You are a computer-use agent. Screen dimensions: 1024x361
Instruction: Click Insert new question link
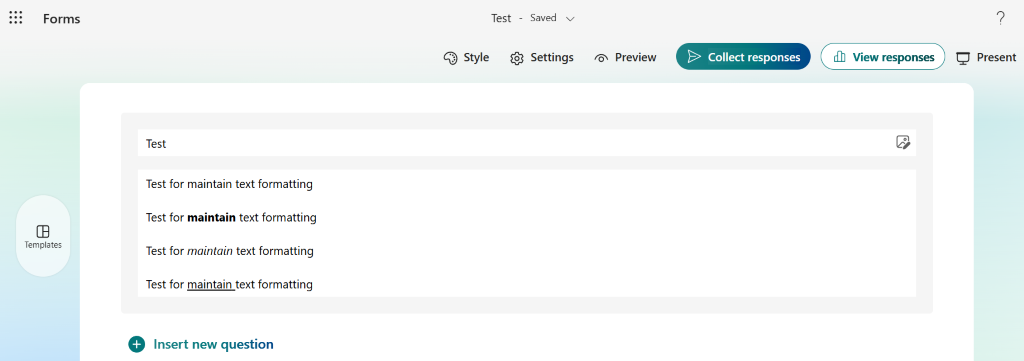(214, 344)
